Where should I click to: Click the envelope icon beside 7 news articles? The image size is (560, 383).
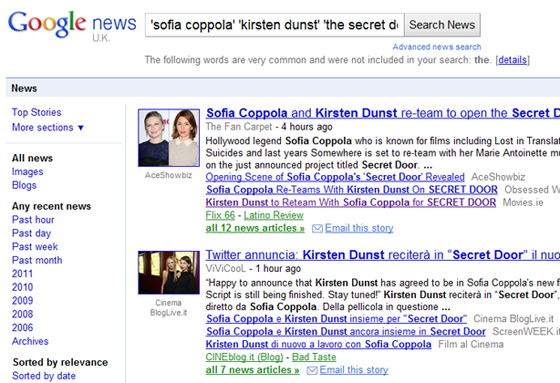(x=312, y=370)
